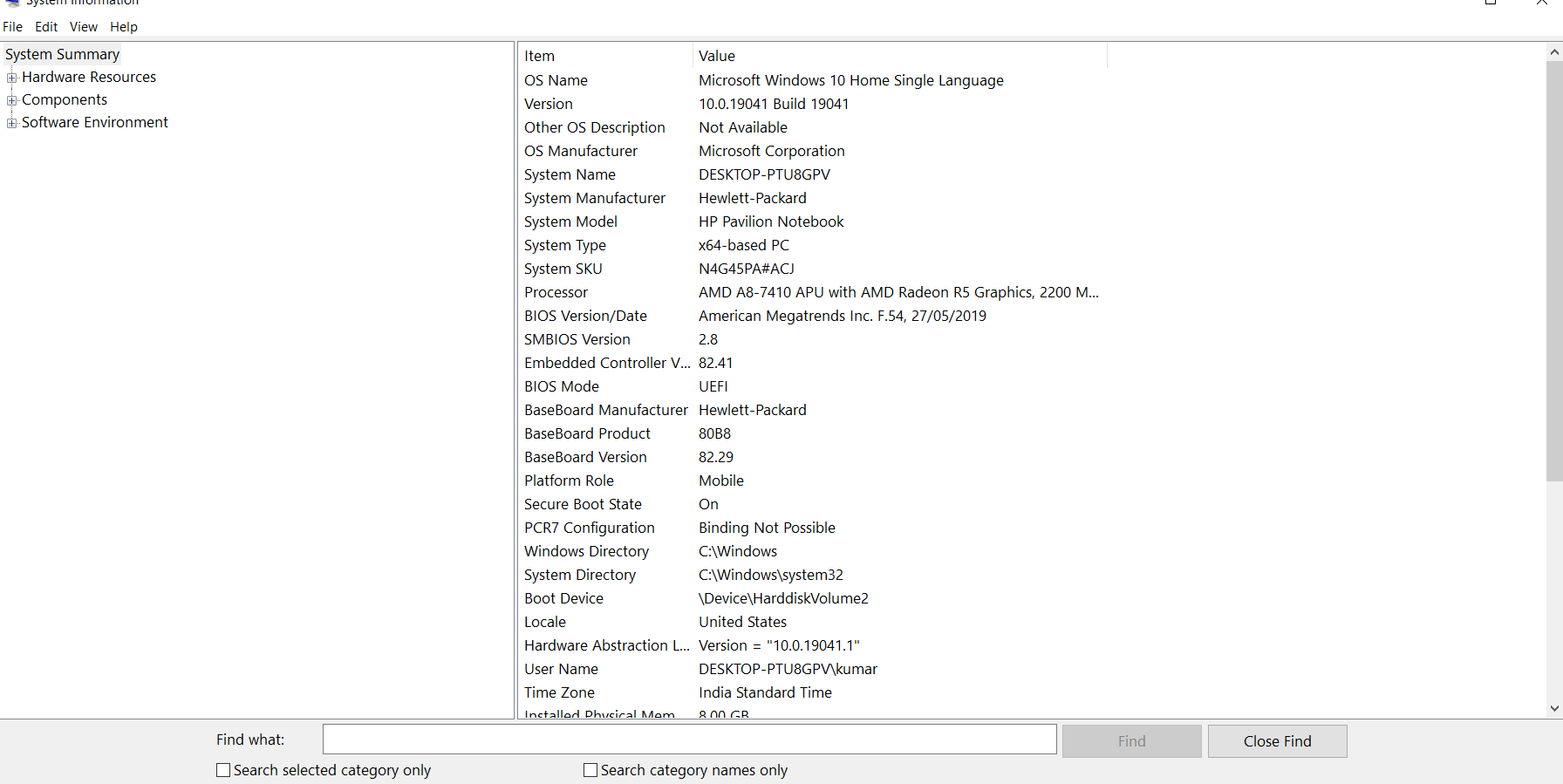
Task: Click the Processor value AMD A8-7410
Action: [x=898, y=292]
